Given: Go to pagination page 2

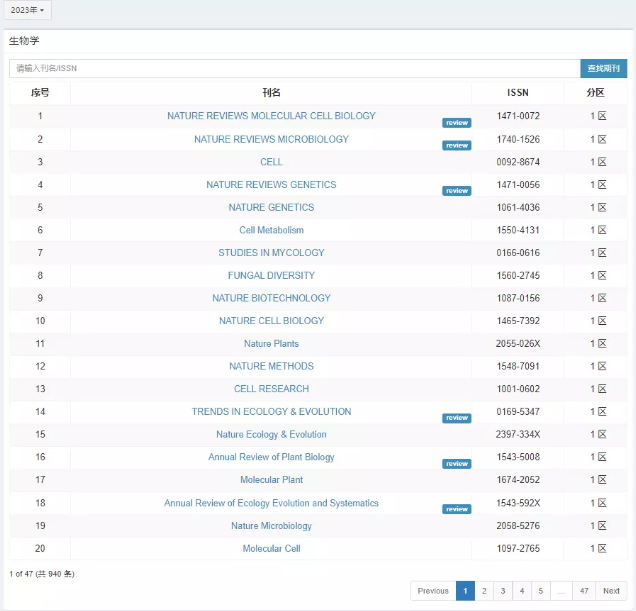Looking at the screenshot, I should [484, 591].
